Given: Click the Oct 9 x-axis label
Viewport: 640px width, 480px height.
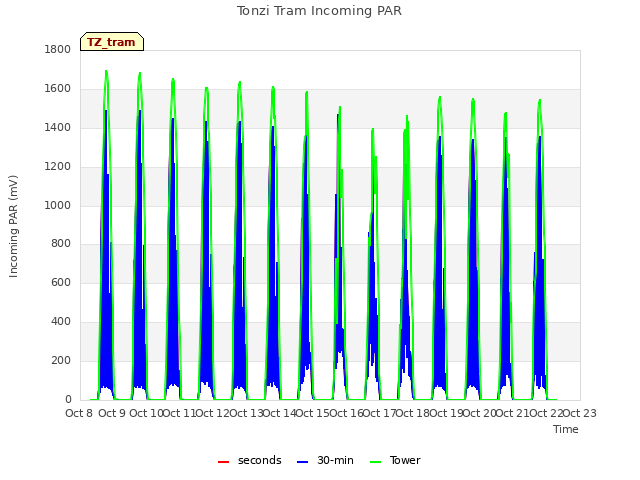Looking at the screenshot, I should (112, 413).
